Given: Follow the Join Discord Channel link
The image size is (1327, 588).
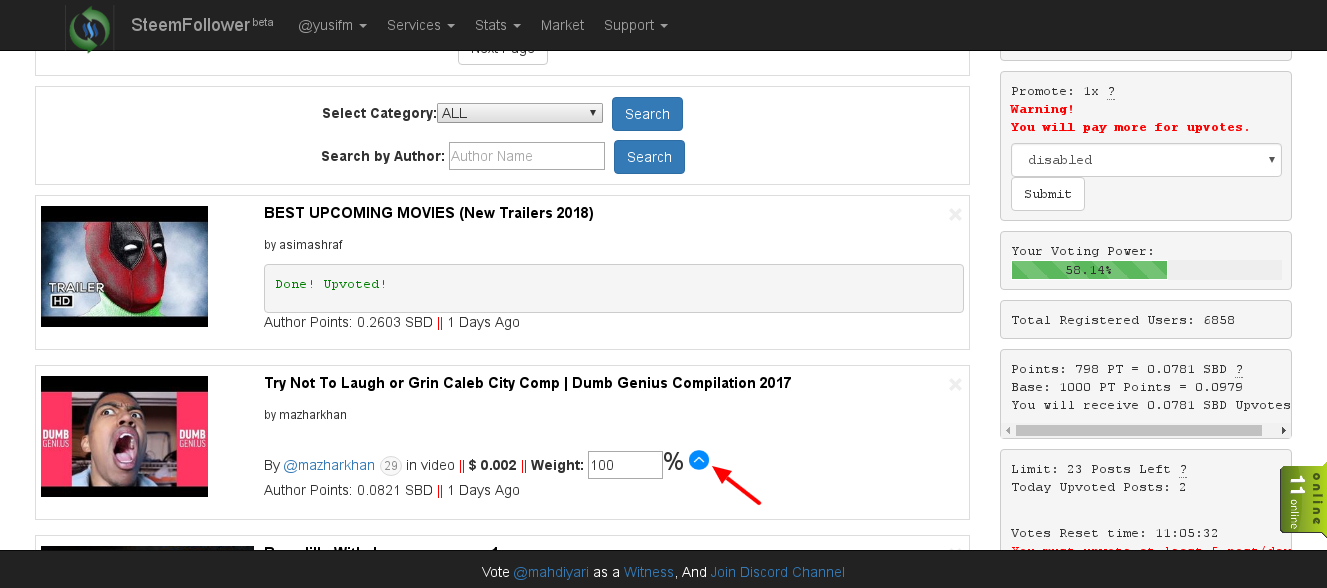Looking at the screenshot, I should (x=777, y=572).
